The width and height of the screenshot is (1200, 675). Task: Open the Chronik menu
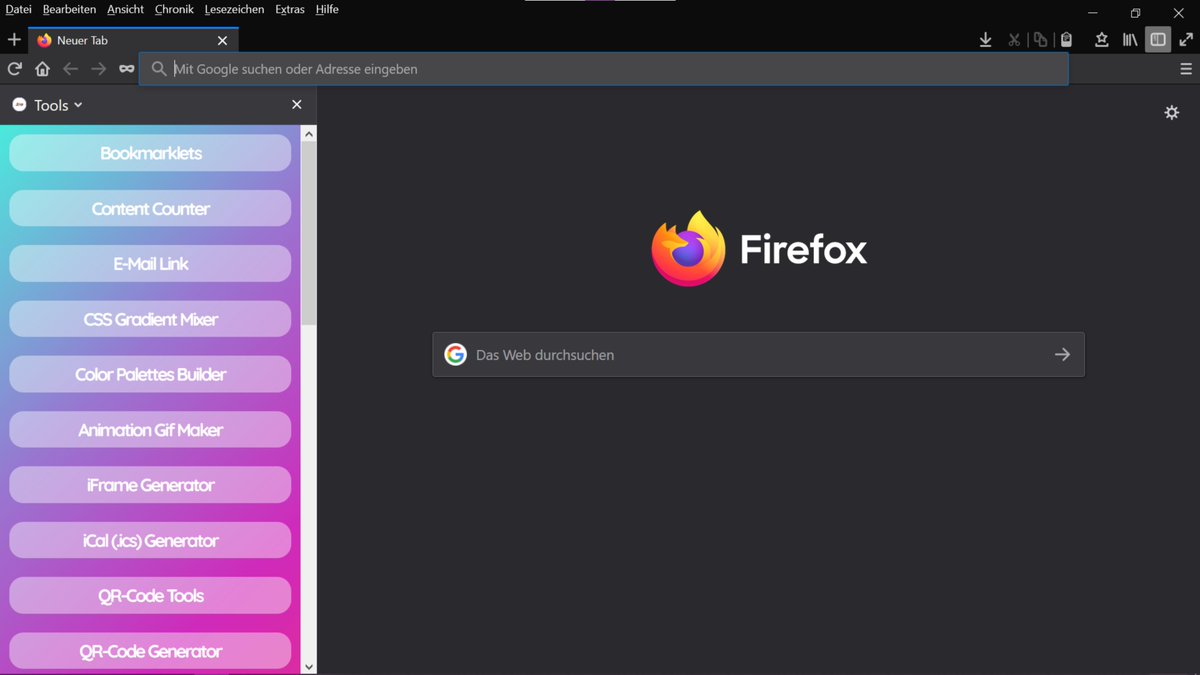tap(174, 9)
